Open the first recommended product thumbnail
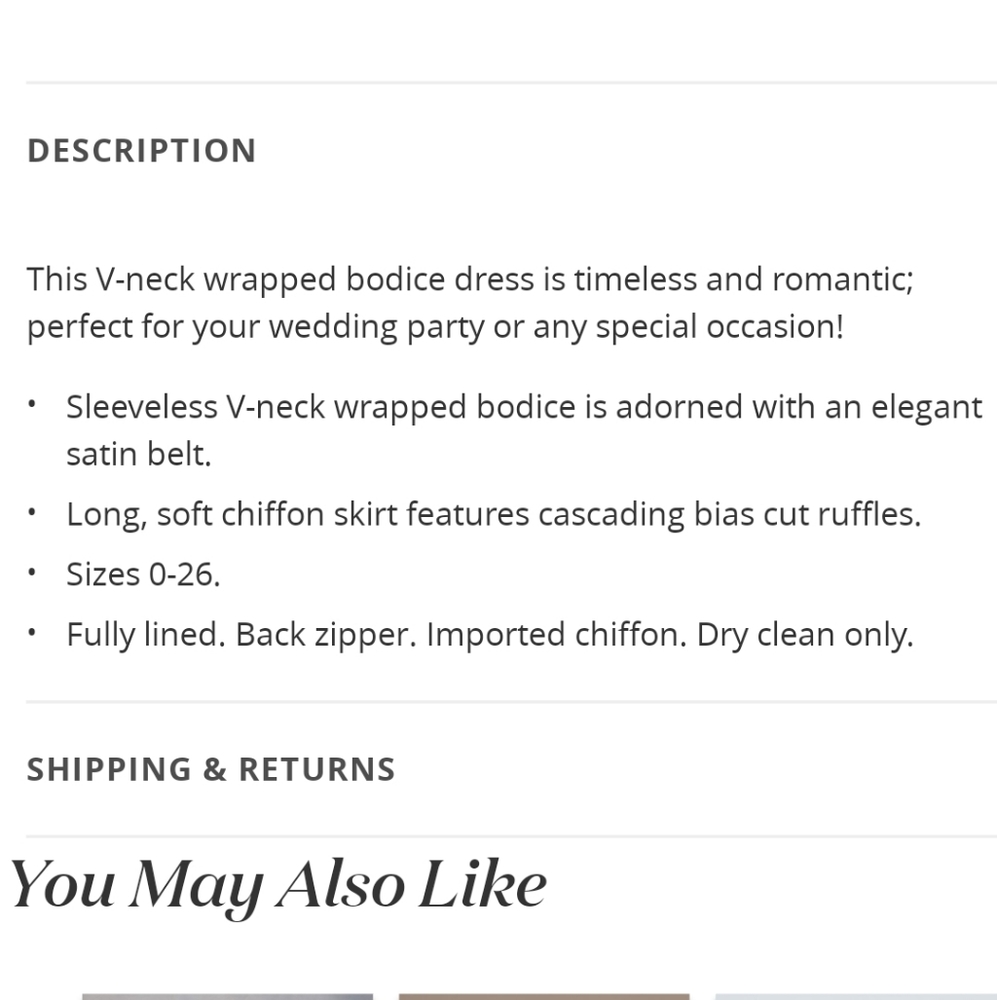This screenshot has height=1000, width=997. click(227, 996)
